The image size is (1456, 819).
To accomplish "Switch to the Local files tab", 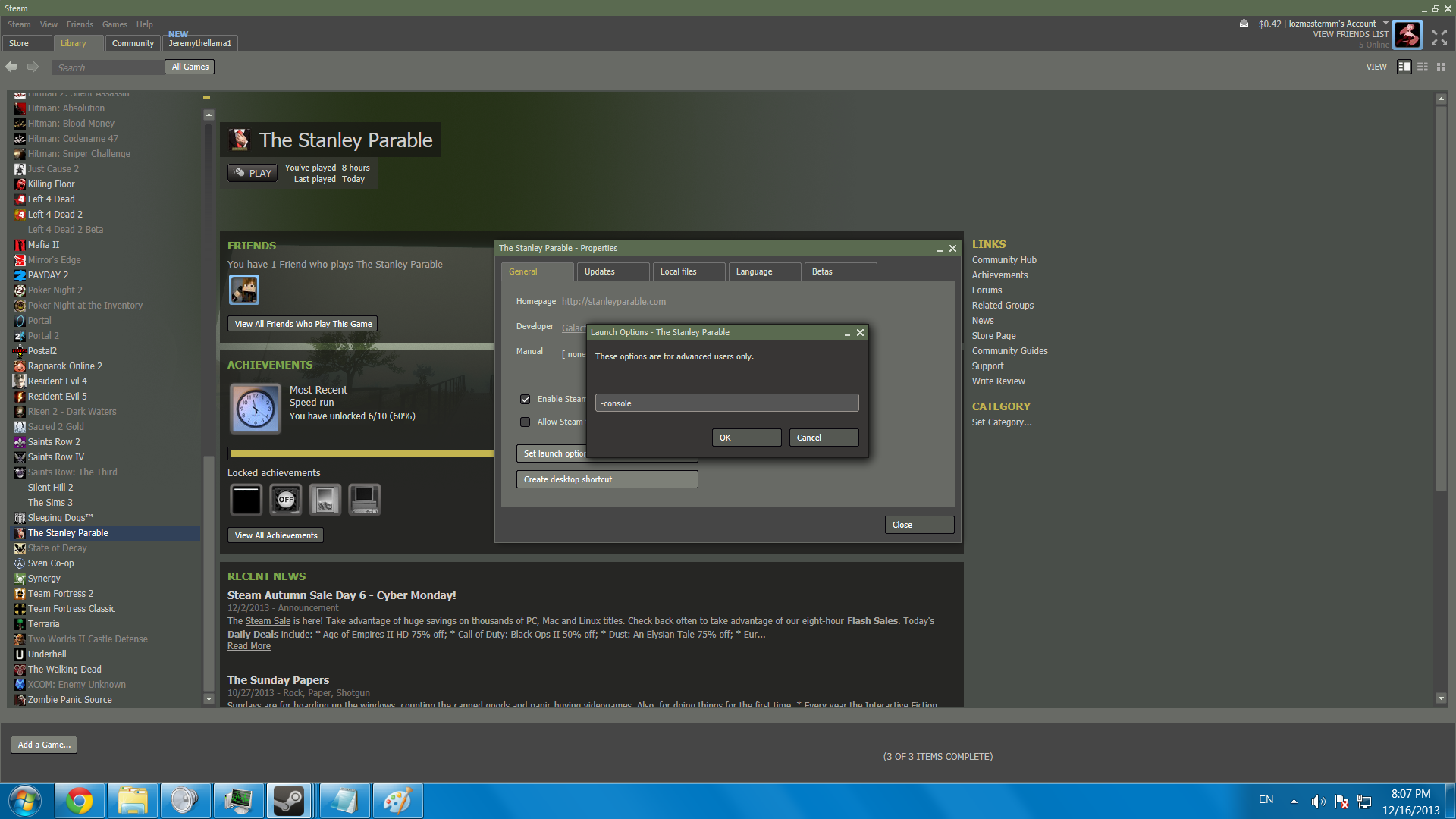I will (688, 271).
